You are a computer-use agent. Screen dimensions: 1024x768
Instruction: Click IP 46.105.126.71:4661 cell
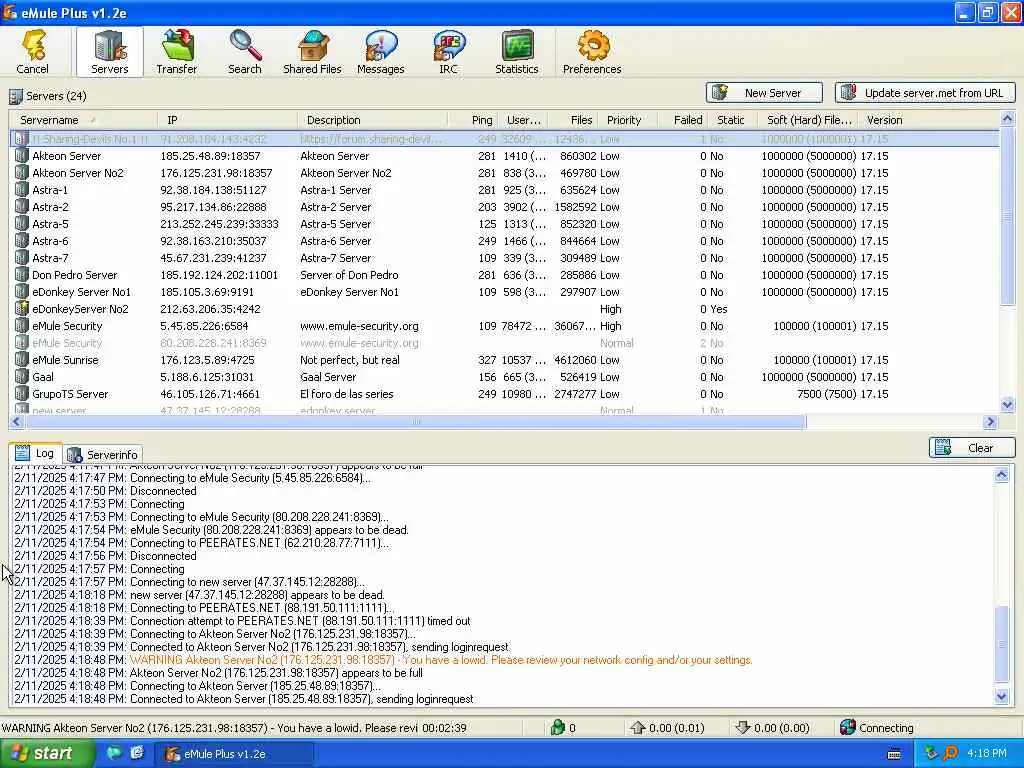click(x=210, y=394)
